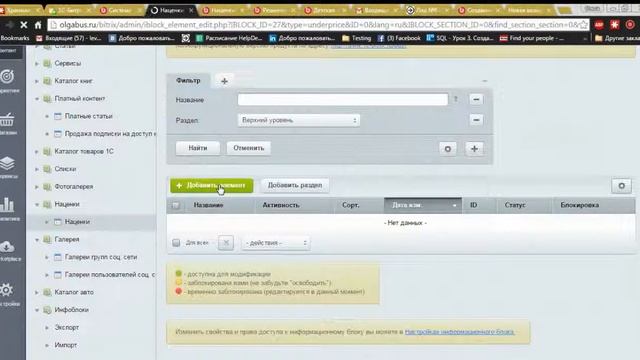Expand the Каталог авто tree item
The height and width of the screenshot is (360, 640).
[x=37, y=293]
